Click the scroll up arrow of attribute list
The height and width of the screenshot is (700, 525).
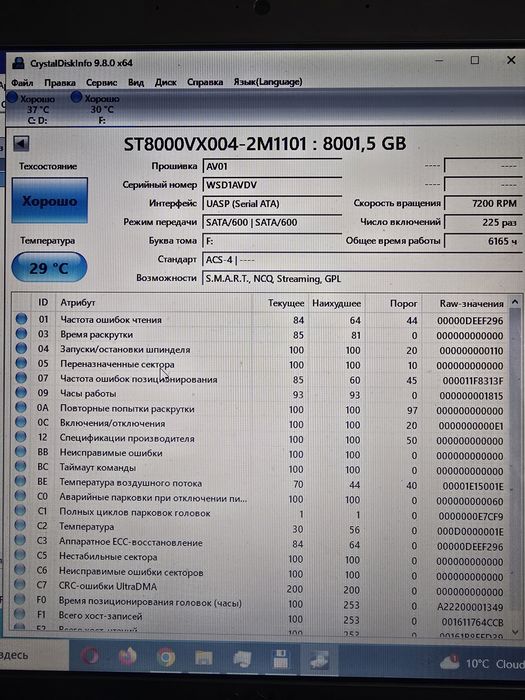tap(515, 302)
